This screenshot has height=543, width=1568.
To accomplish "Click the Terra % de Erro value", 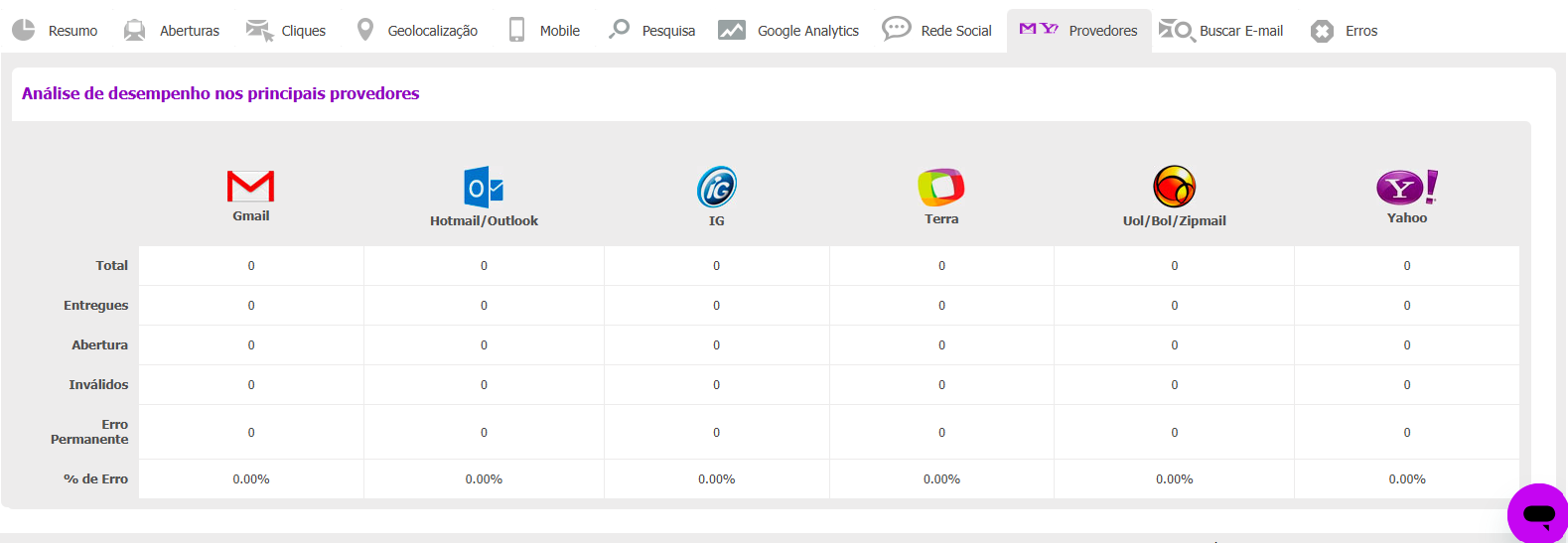I will [941, 479].
